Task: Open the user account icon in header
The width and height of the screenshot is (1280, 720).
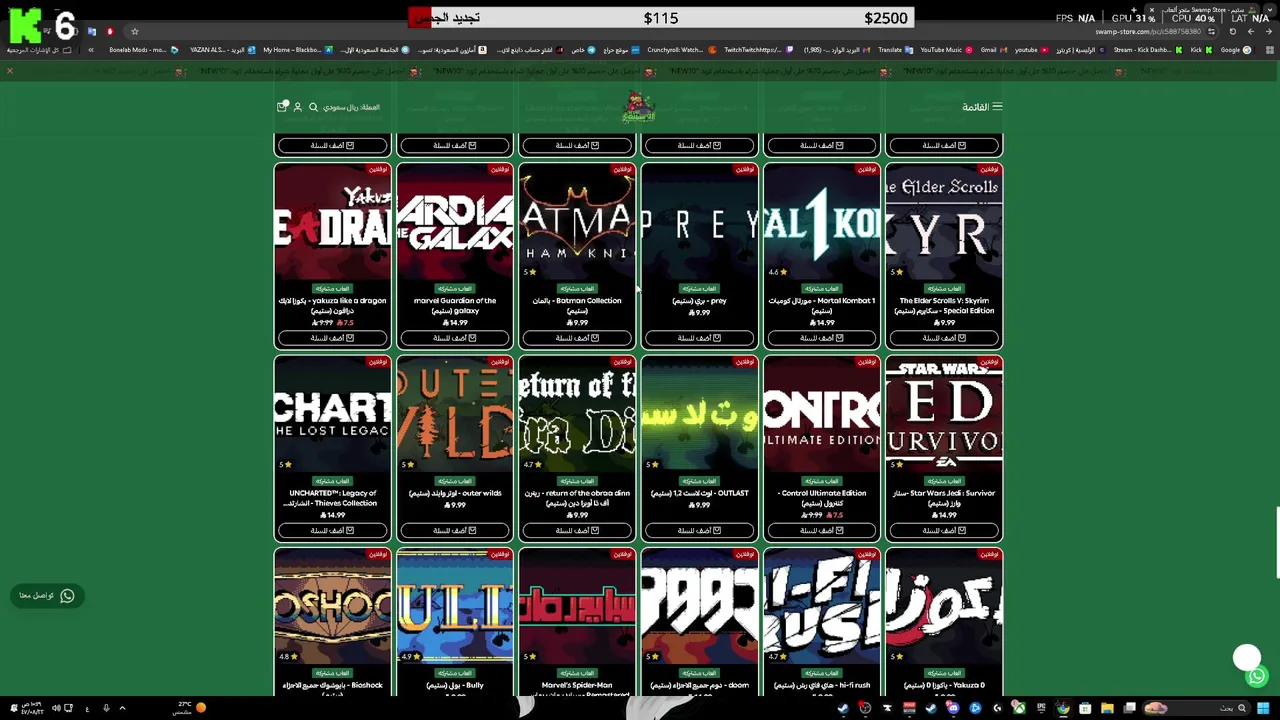Action: (x=297, y=107)
